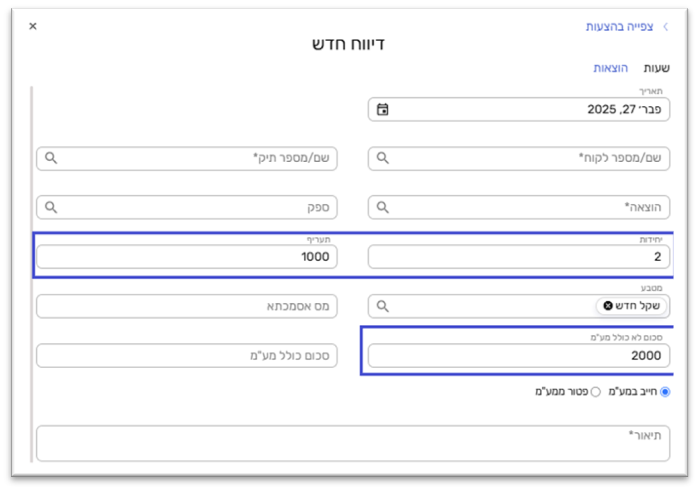
Task: Click magnifier in case name/number field
Action: pyautogui.click(x=51, y=158)
